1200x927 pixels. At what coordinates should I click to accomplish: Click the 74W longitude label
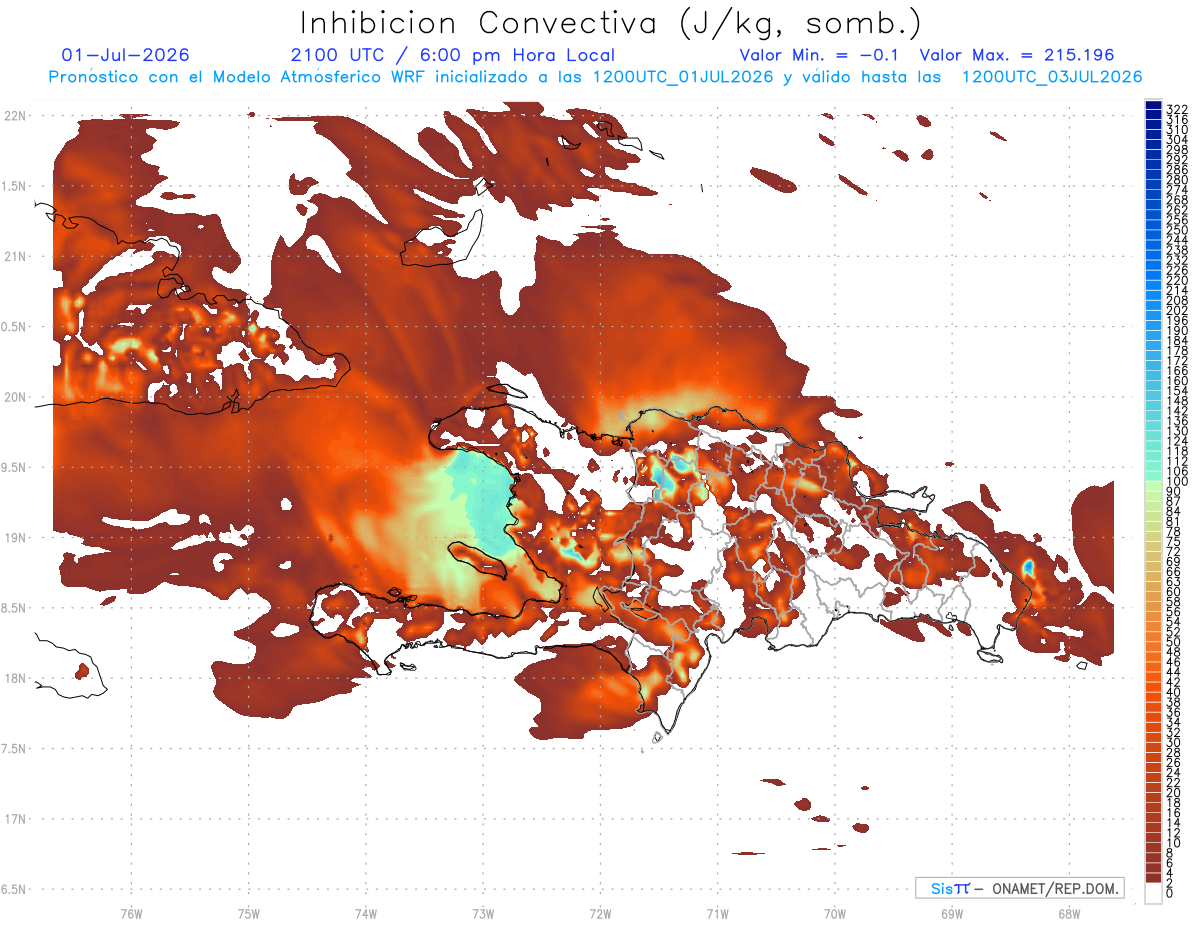[366, 913]
